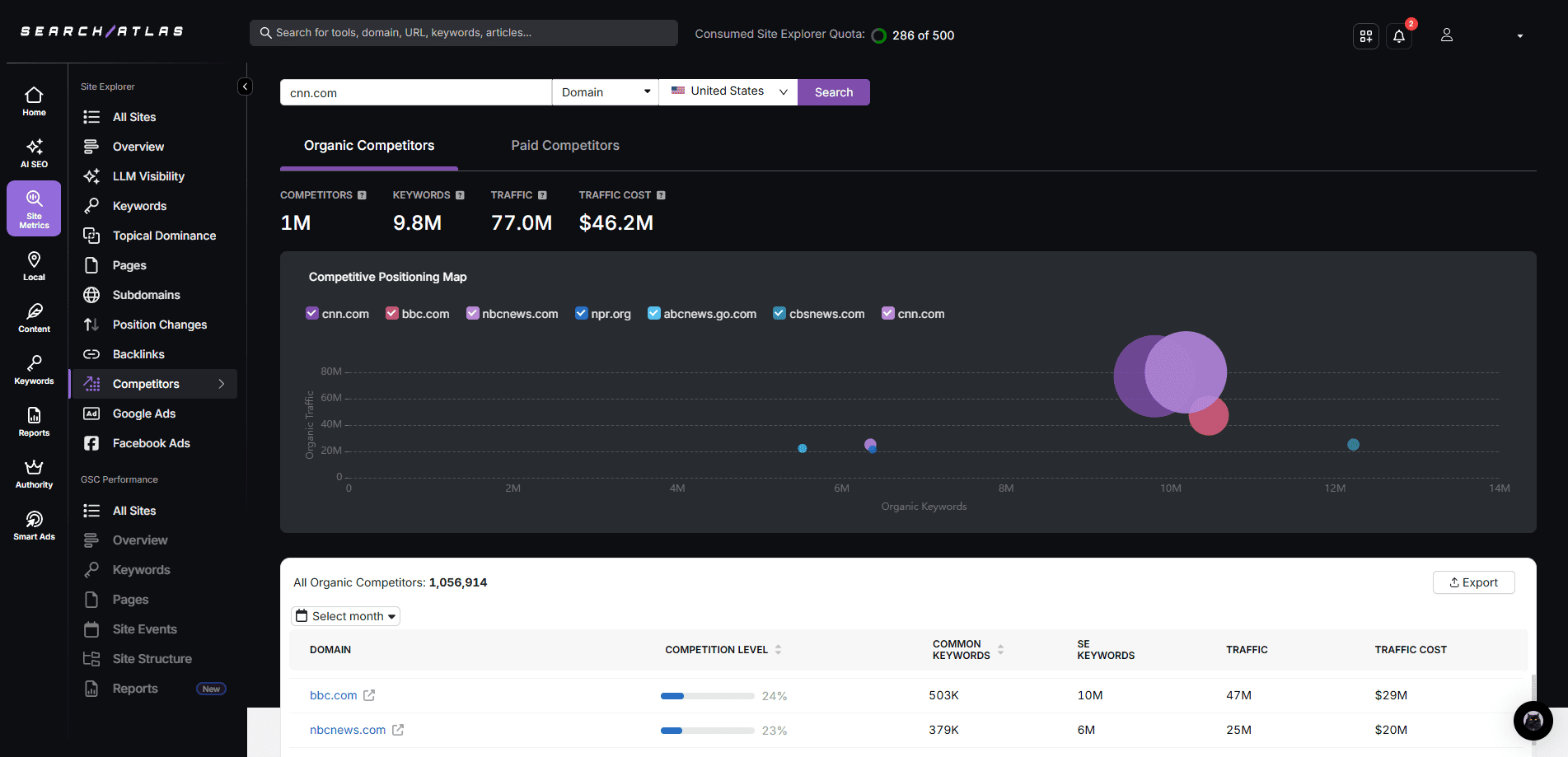Open Site Explorer Overview menu item

coord(138,147)
